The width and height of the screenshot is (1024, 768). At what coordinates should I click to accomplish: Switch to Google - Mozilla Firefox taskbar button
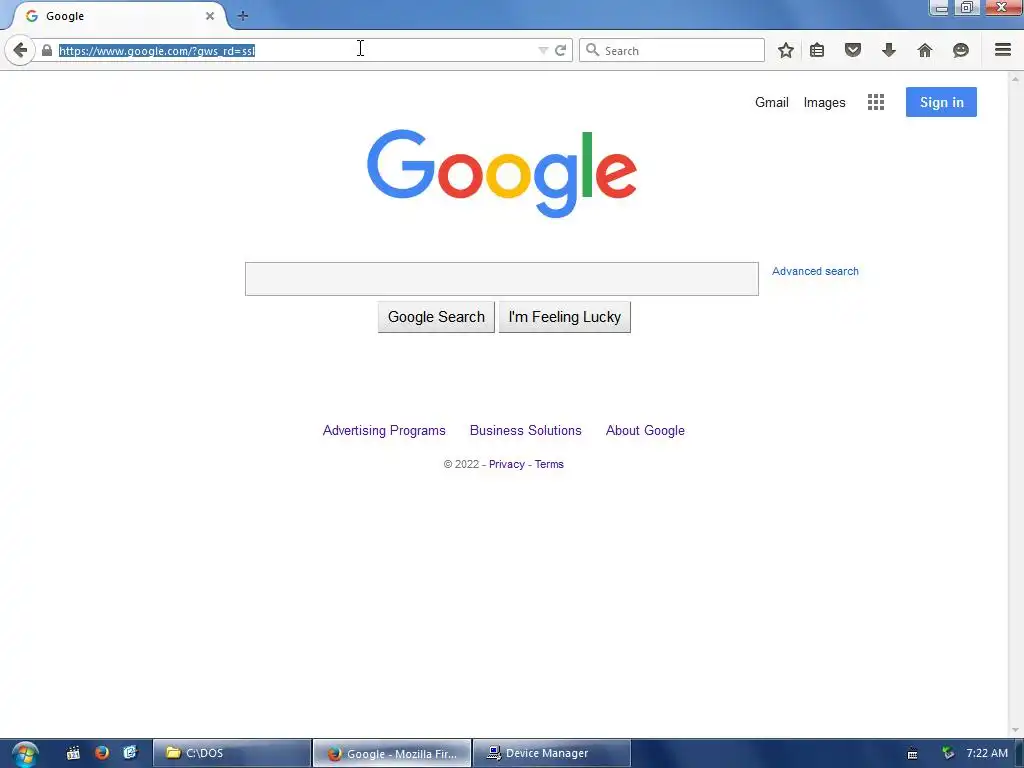click(392, 753)
